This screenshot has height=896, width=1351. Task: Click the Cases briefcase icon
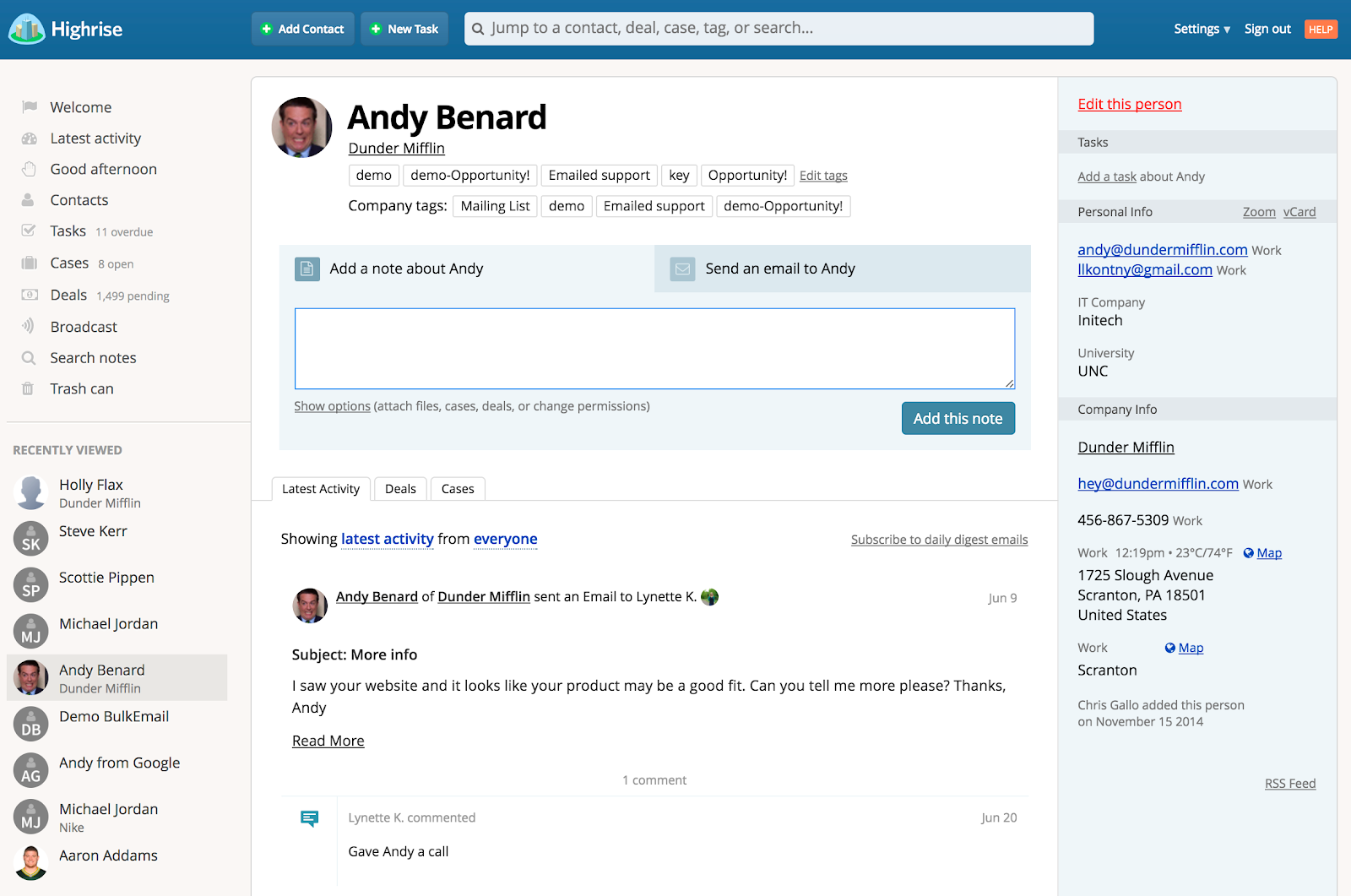(30, 263)
